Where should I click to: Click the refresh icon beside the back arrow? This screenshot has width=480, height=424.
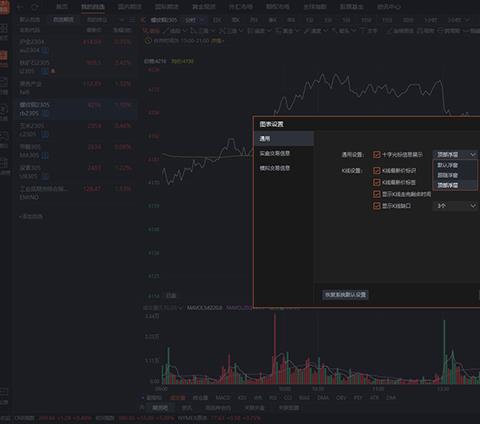click(35, 7)
